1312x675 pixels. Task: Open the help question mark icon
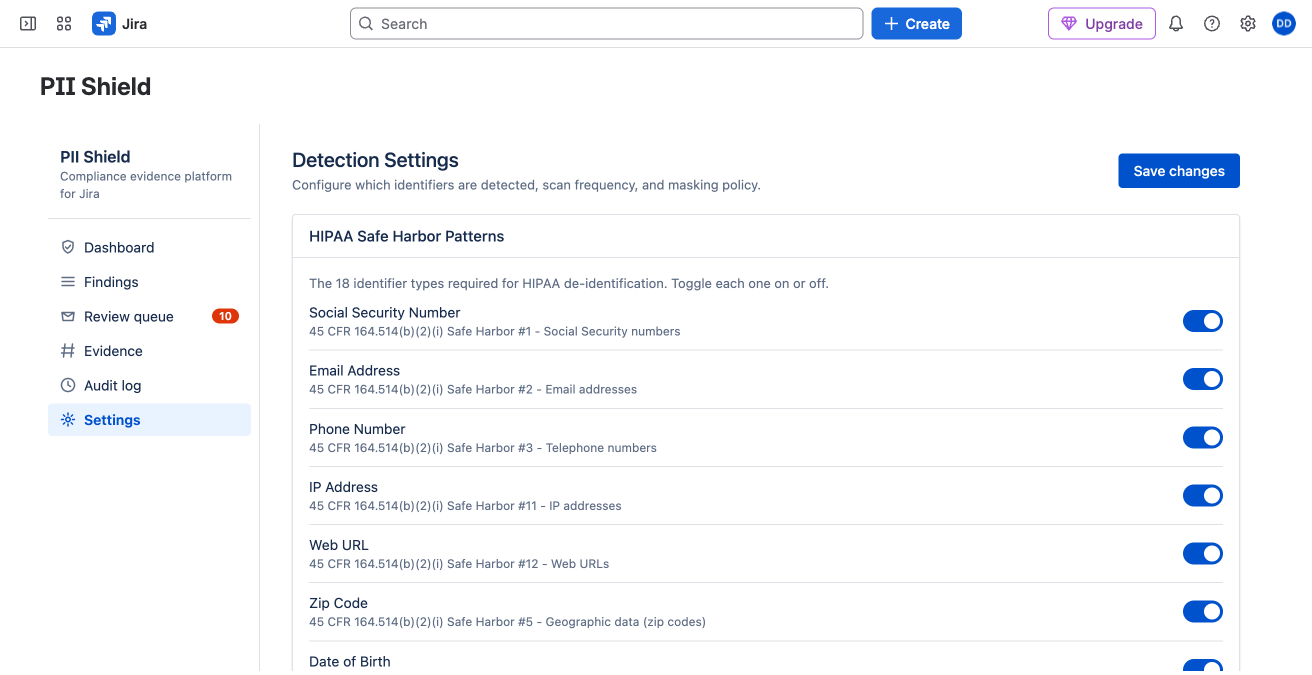click(x=1212, y=24)
